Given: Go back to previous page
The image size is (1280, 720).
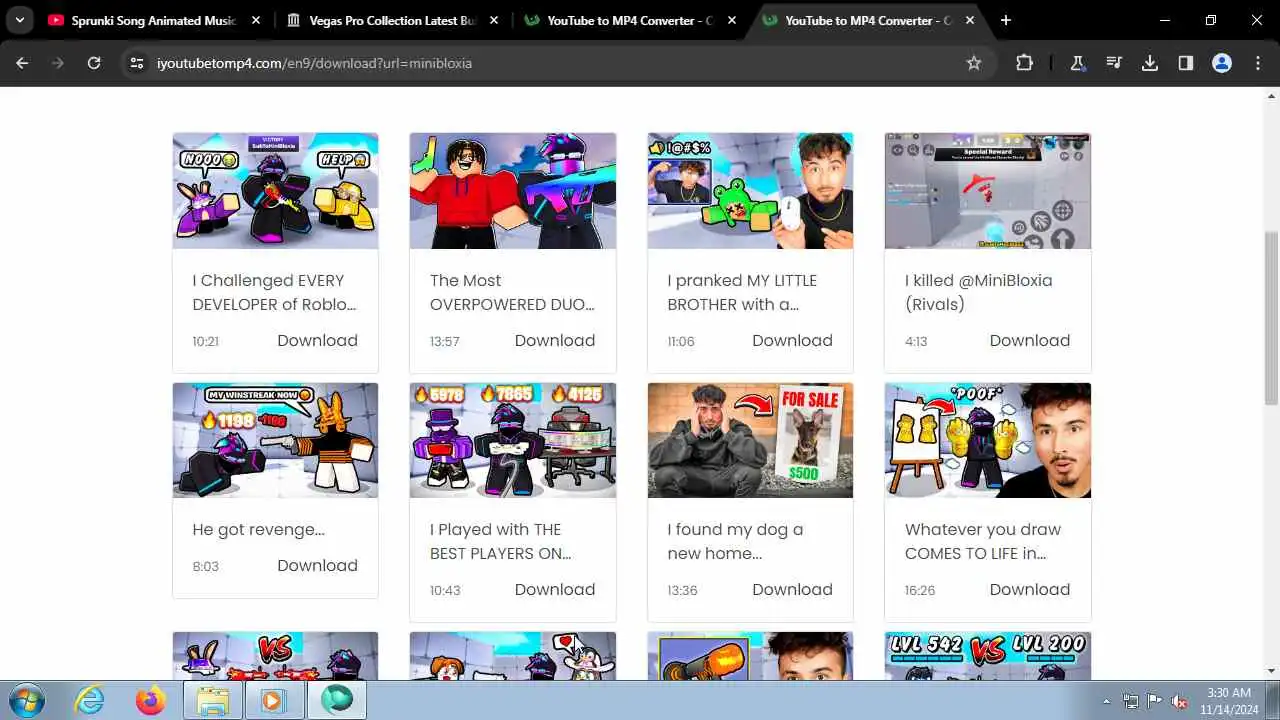Looking at the screenshot, I should pos(22,63).
